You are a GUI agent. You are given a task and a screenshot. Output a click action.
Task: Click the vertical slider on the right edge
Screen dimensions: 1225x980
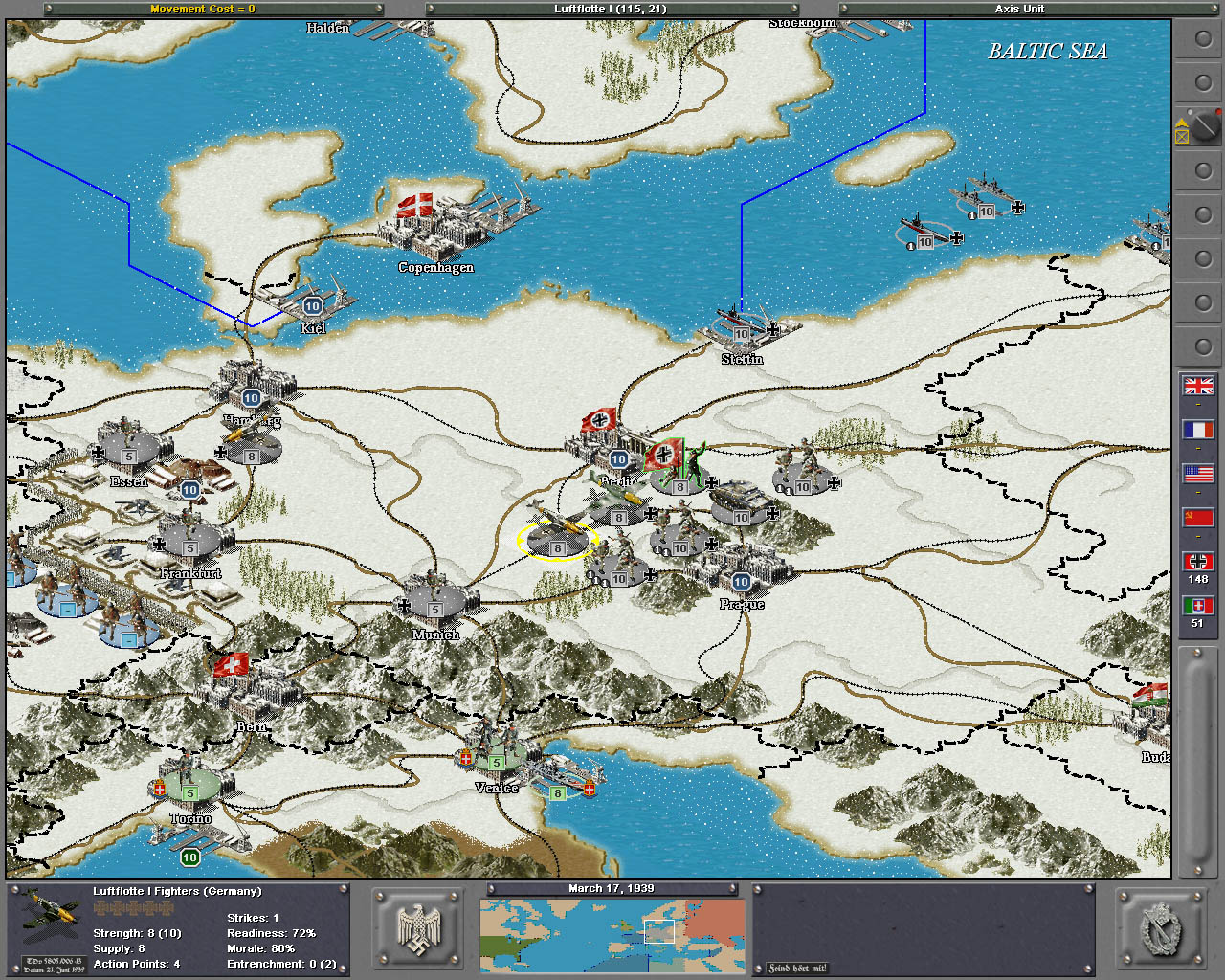point(1197,756)
